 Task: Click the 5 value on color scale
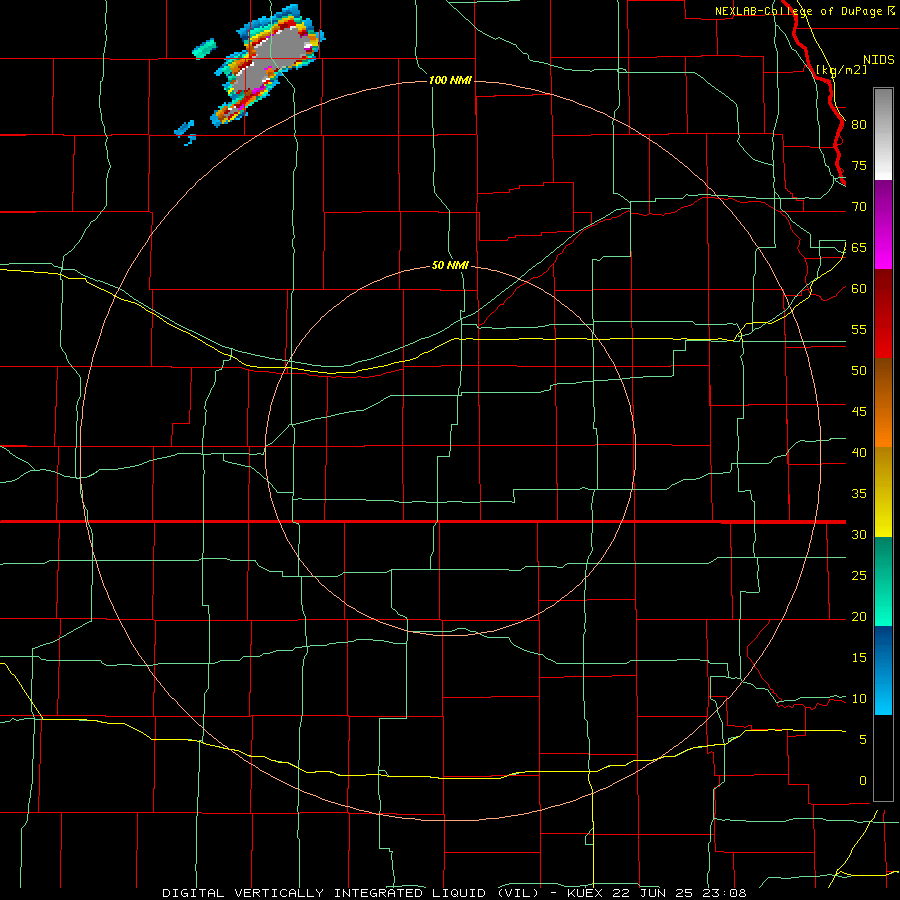863,739
